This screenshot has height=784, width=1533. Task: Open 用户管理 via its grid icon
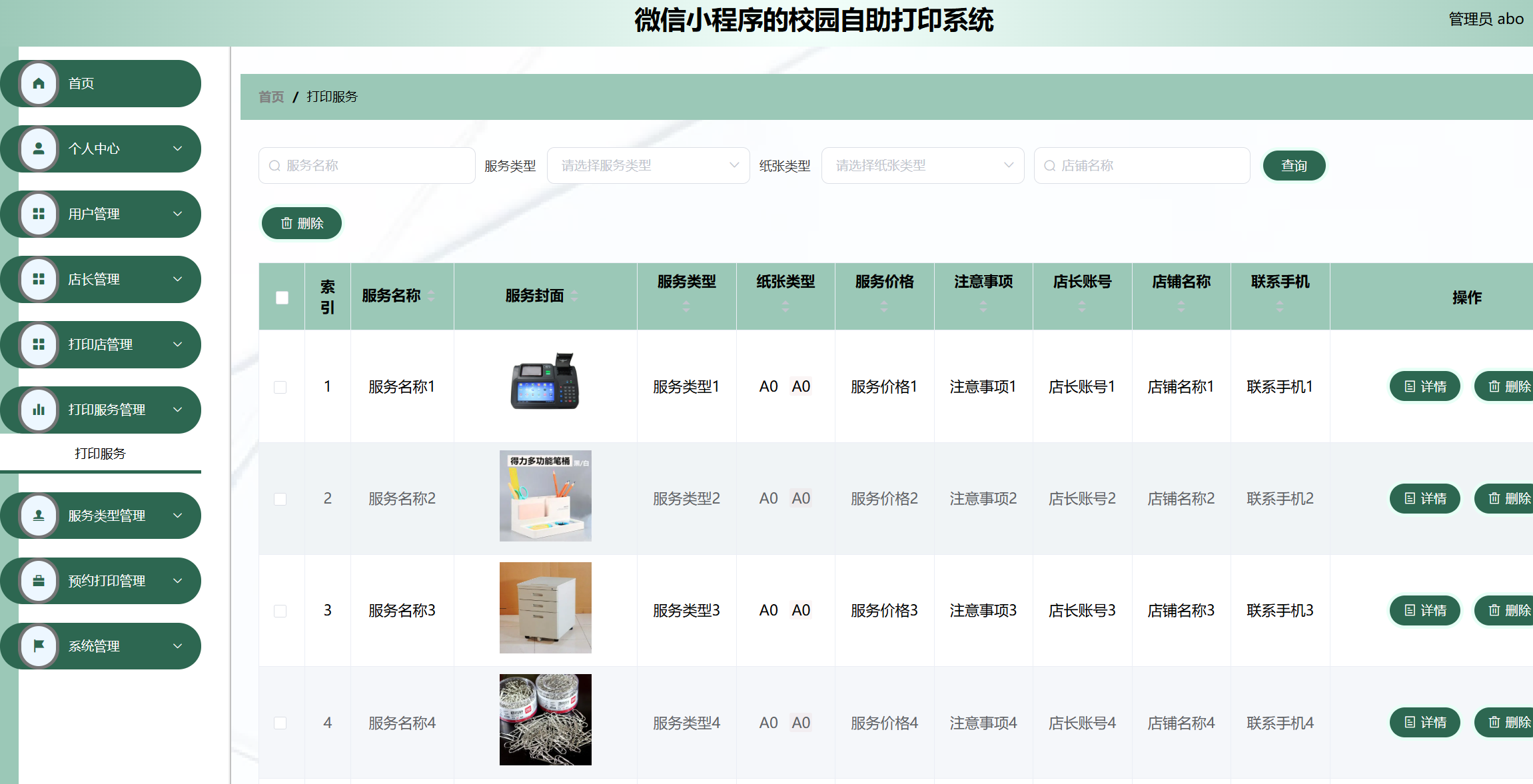tap(38, 214)
